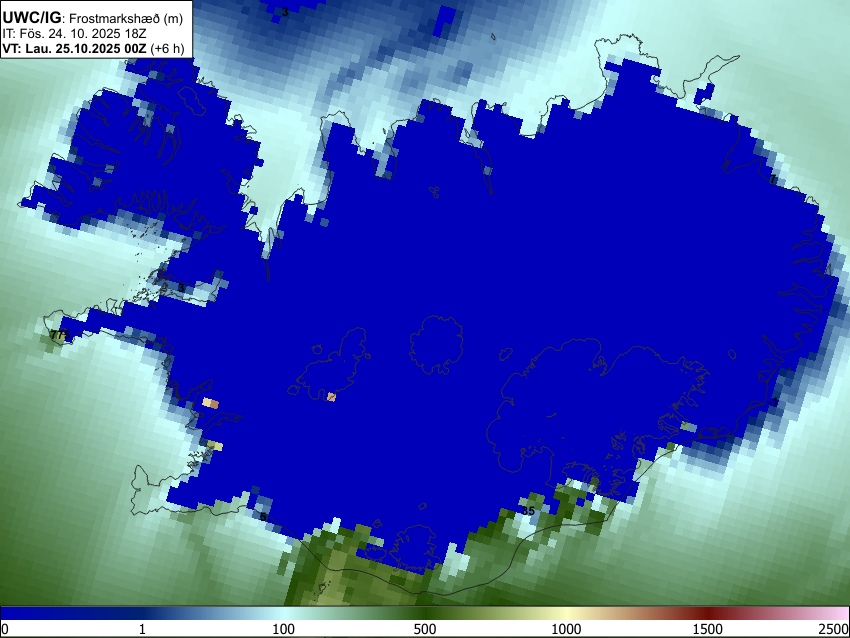Click the 'VT: Lau. 25.10.2025 00Z' valid time
Viewport: 850px width, 638px height.
[74, 48]
